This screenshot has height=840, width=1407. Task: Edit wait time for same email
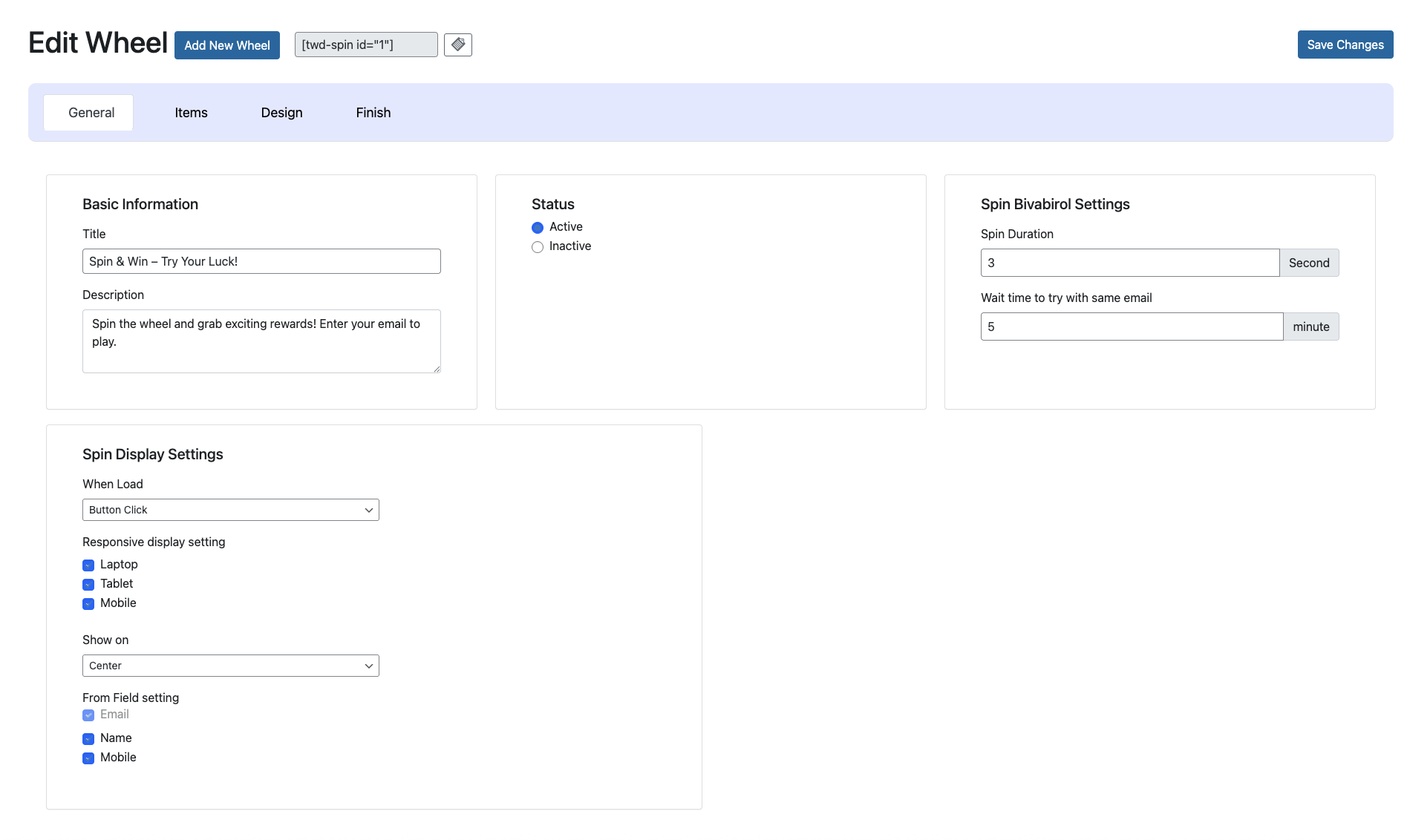(x=1130, y=327)
